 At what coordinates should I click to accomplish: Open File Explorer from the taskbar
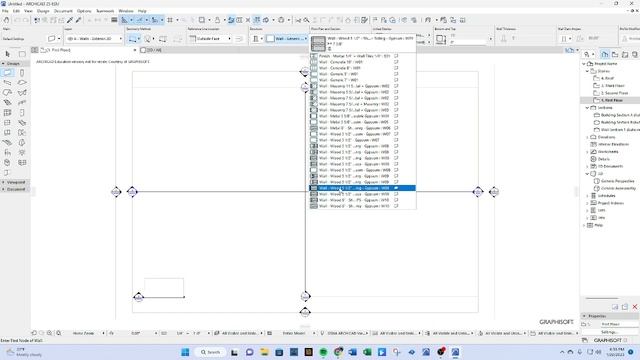coord(264,352)
